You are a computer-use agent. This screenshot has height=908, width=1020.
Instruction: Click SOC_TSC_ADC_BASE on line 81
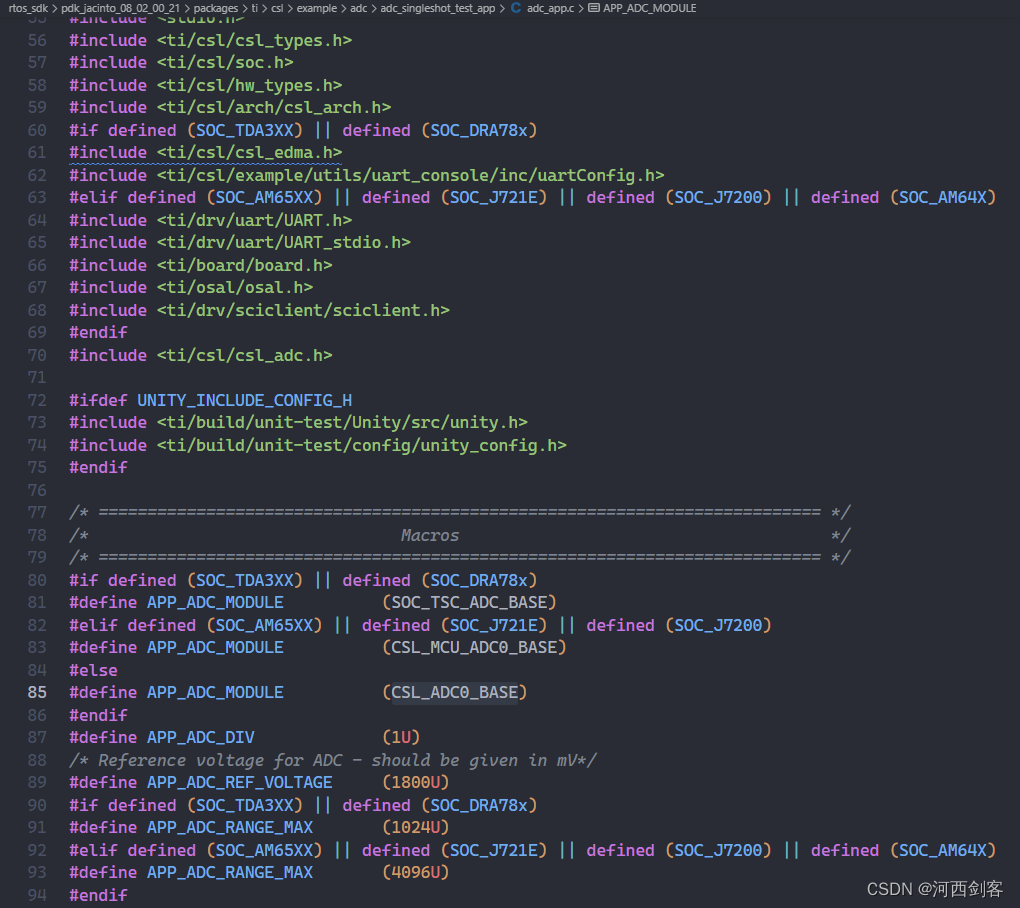(469, 602)
